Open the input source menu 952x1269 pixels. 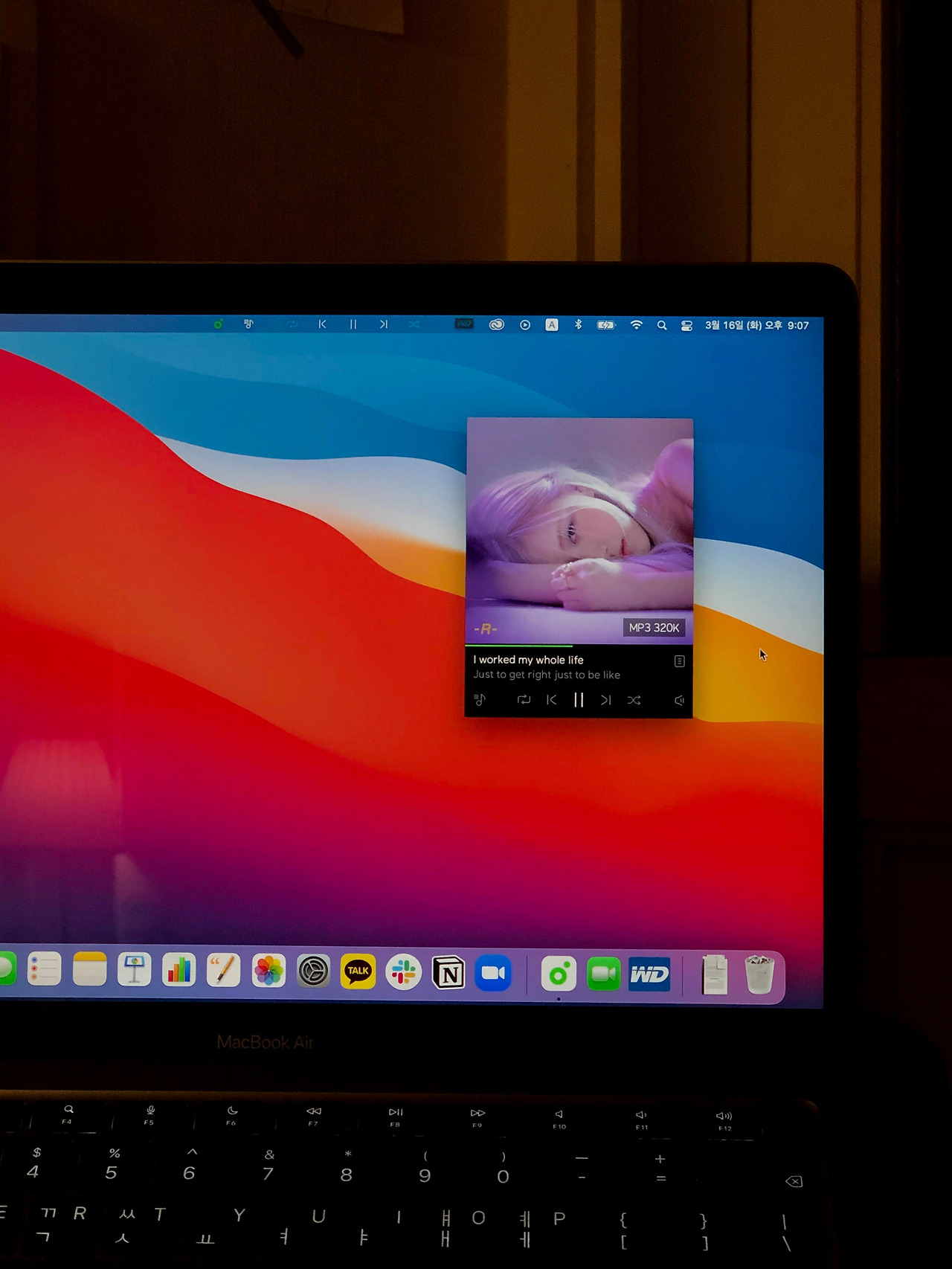[552, 325]
